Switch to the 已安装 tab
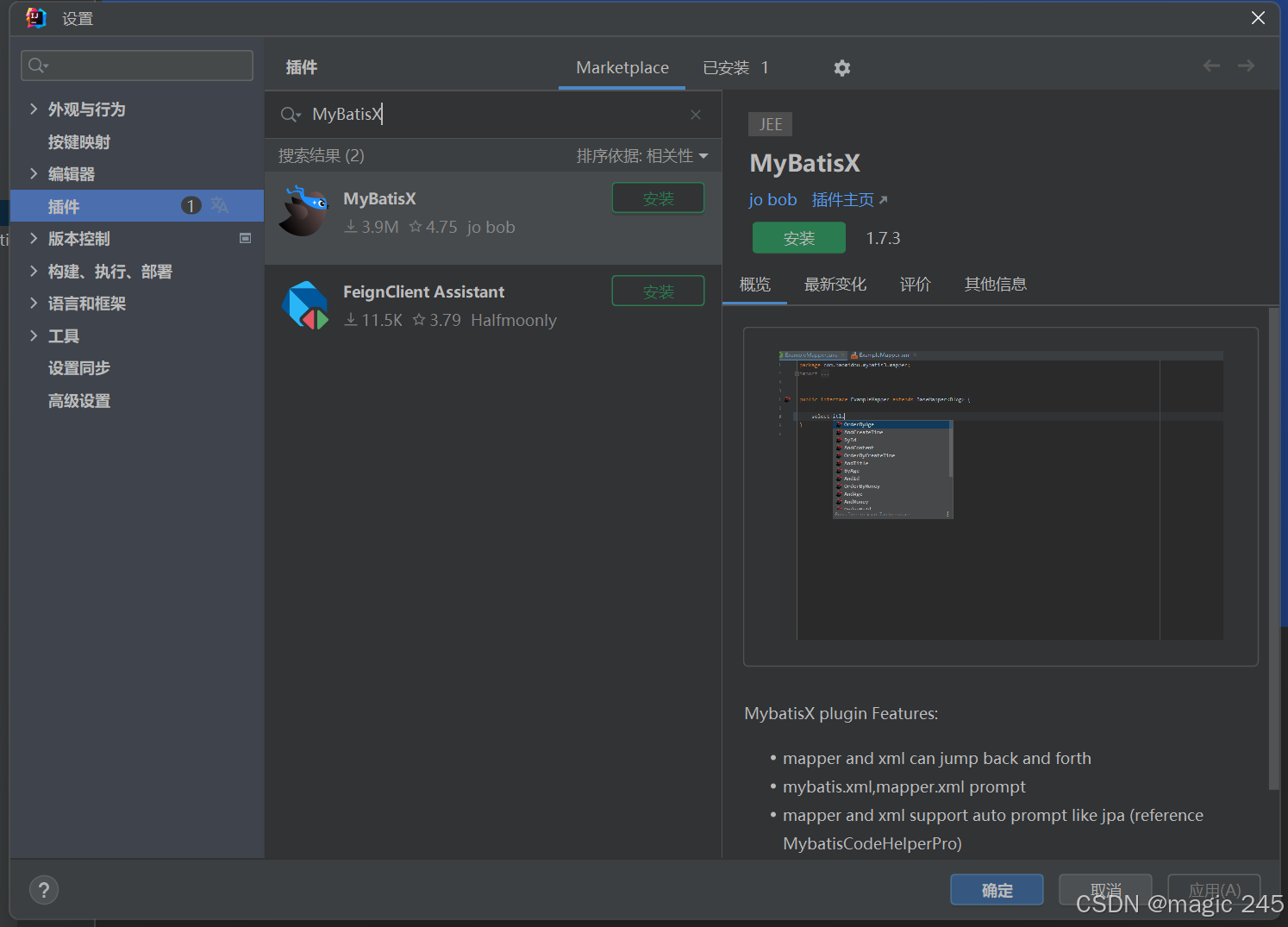The width and height of the screenshot is (1288, 927). pos(735,67)
